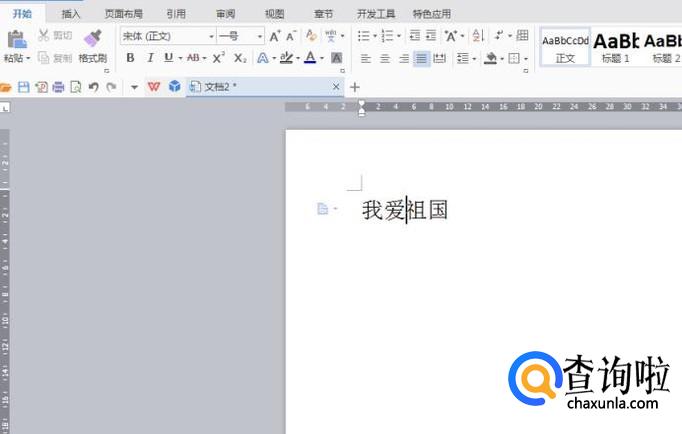
Task: Toggle bold formatting
Action: [130, 58]
